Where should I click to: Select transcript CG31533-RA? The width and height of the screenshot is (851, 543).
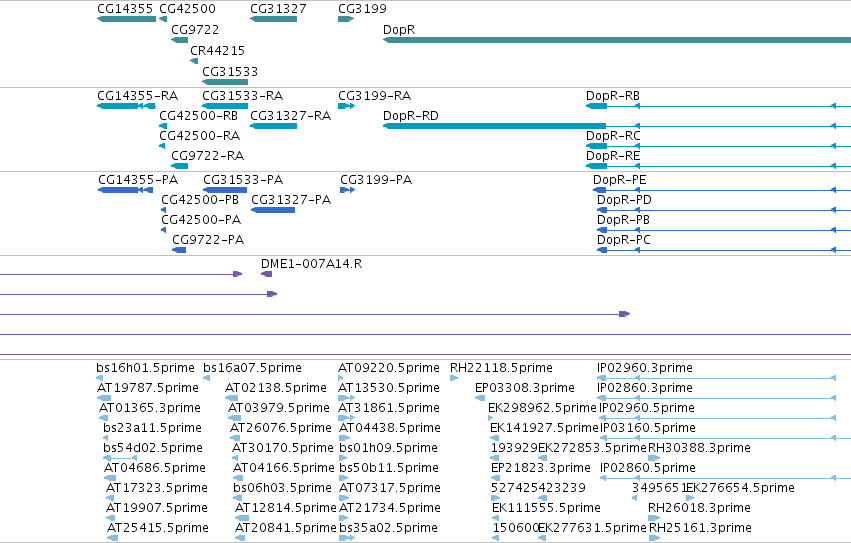click(x=242, y=96)
